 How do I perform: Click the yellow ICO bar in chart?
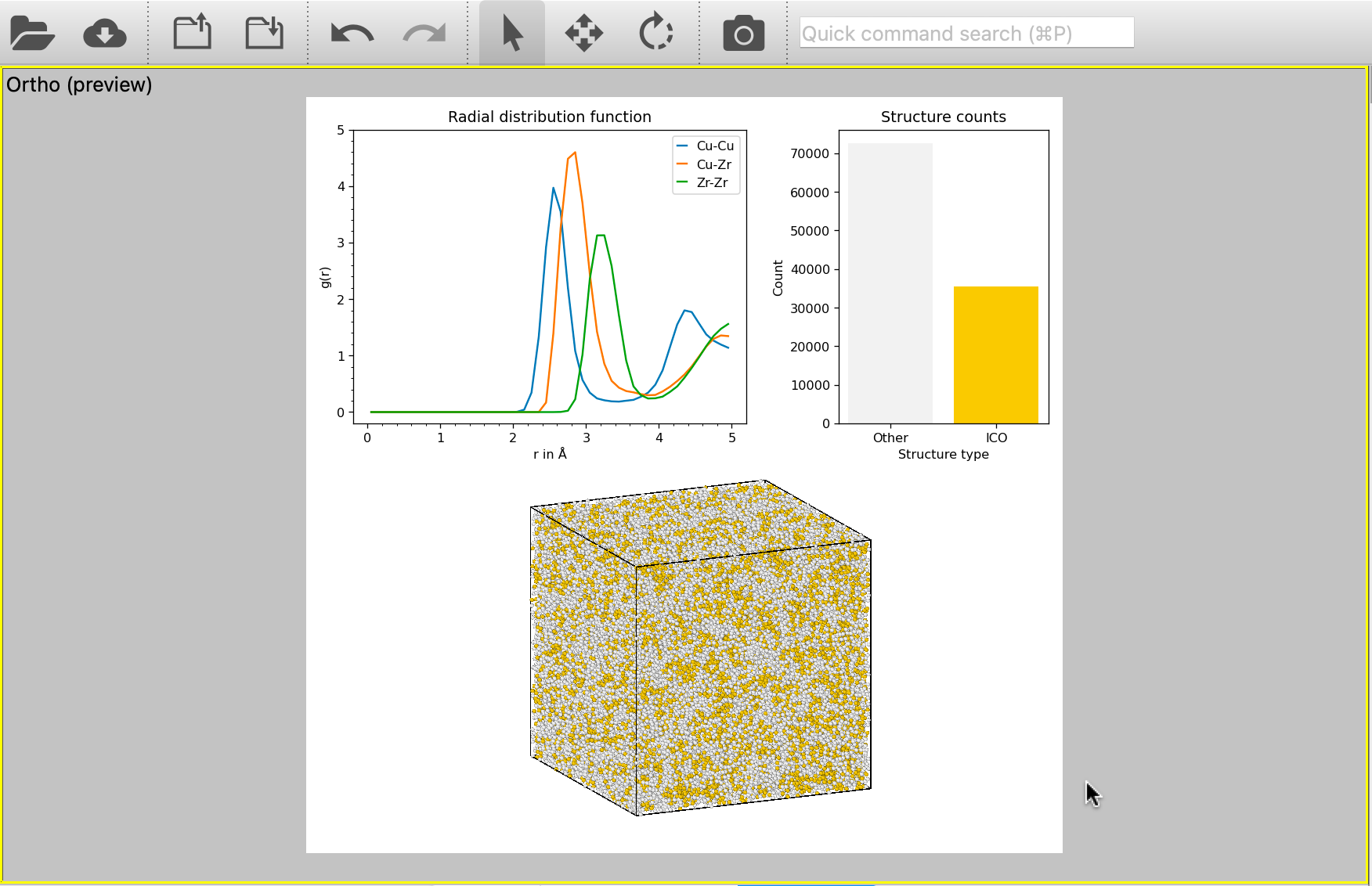click(x=995, y=355)
